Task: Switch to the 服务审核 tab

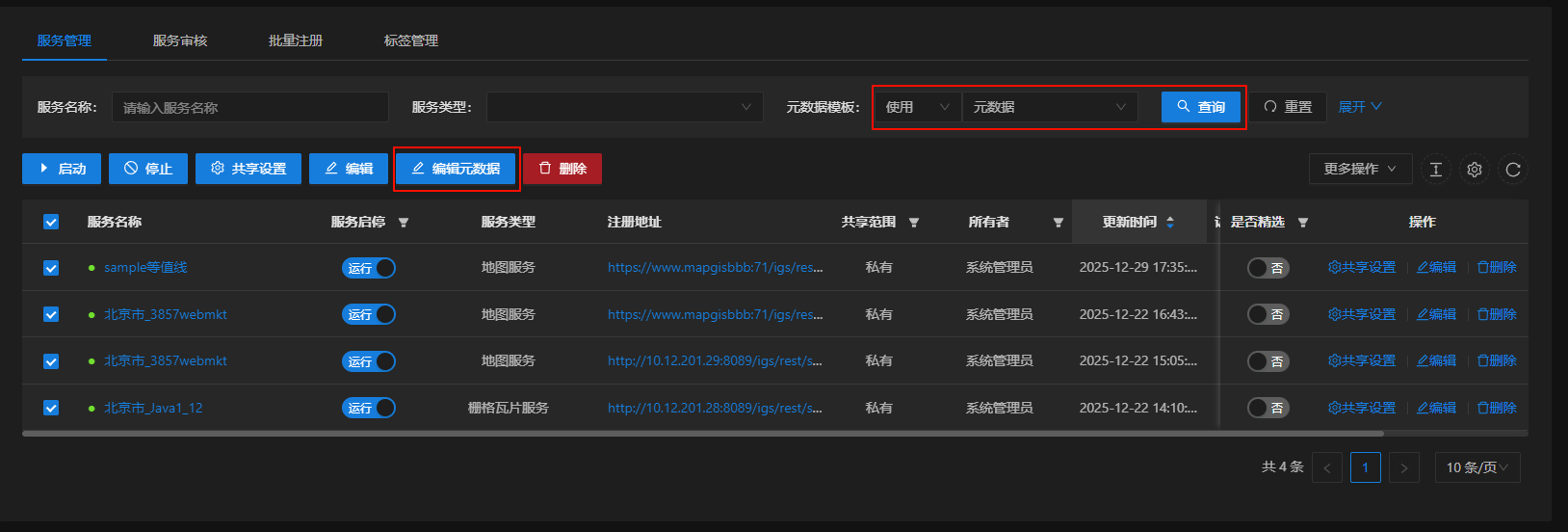Action: [x=180, y=40]
